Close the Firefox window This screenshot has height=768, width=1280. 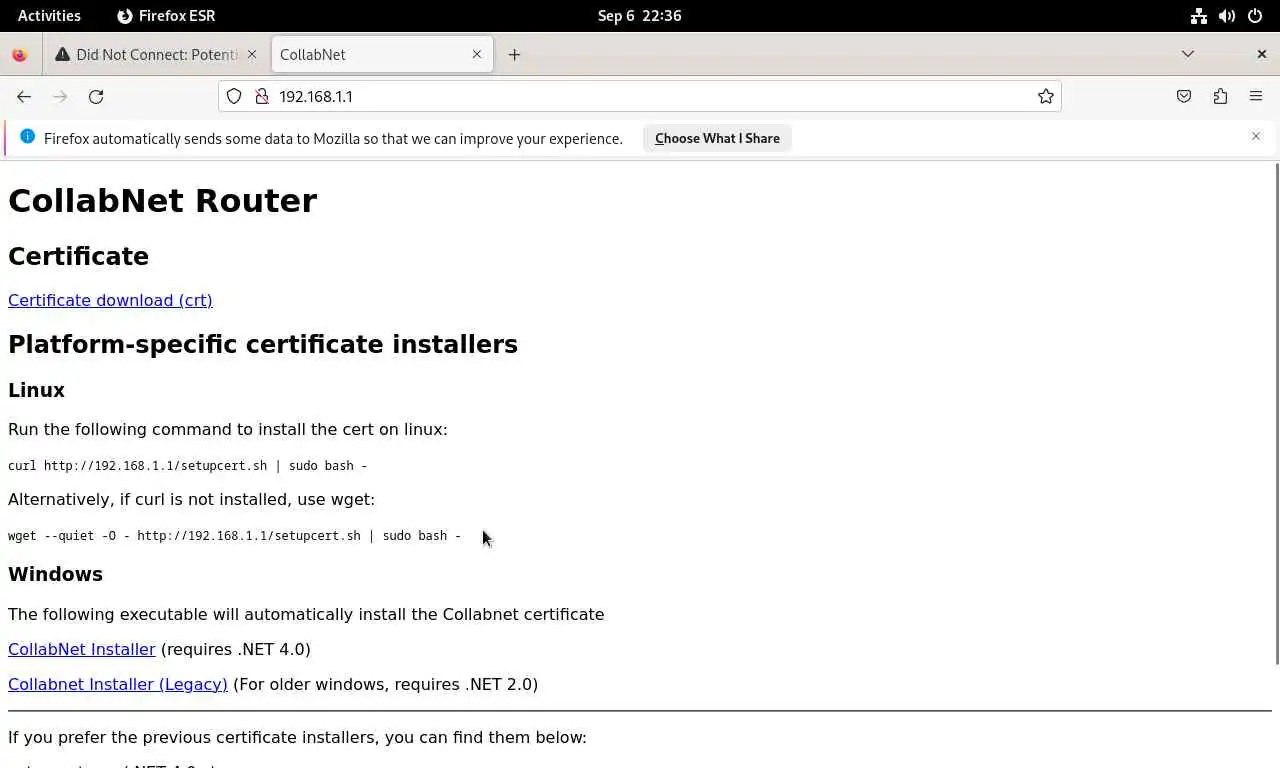pyautogui.click(x=1261, y=54)
